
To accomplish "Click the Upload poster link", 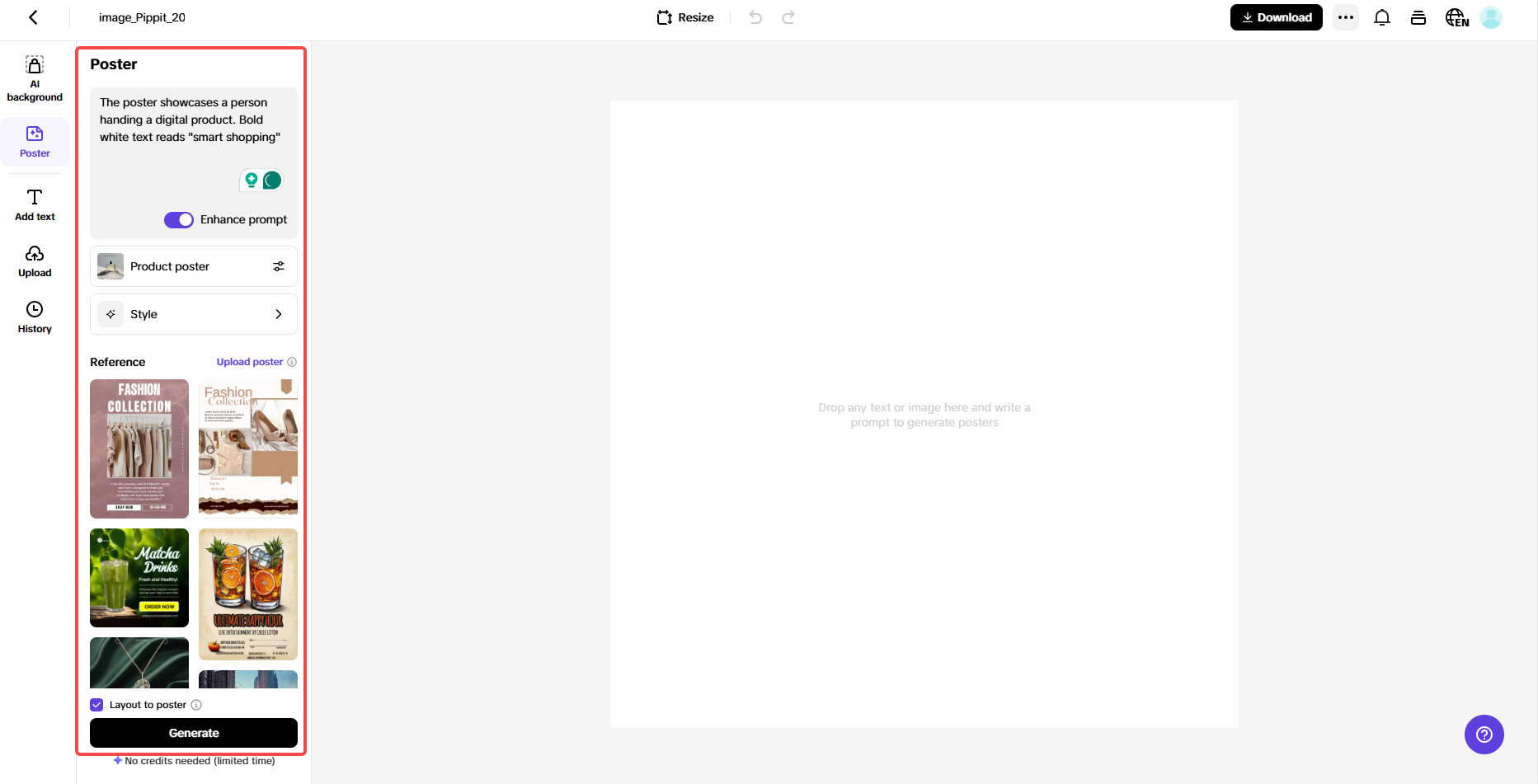I will (x=248, y=361).
